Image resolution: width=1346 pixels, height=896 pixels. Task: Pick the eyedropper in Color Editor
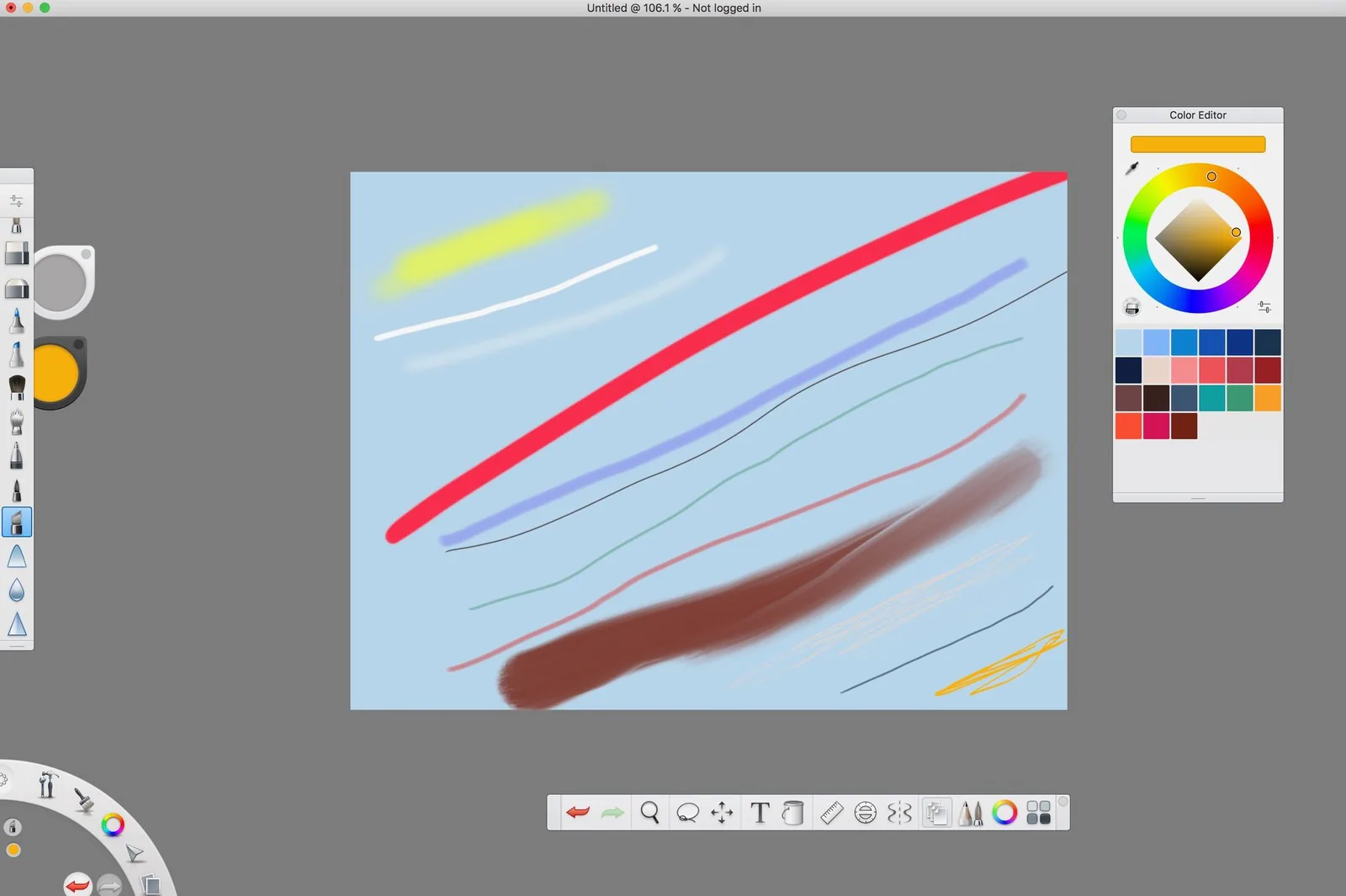(1132, 168)
